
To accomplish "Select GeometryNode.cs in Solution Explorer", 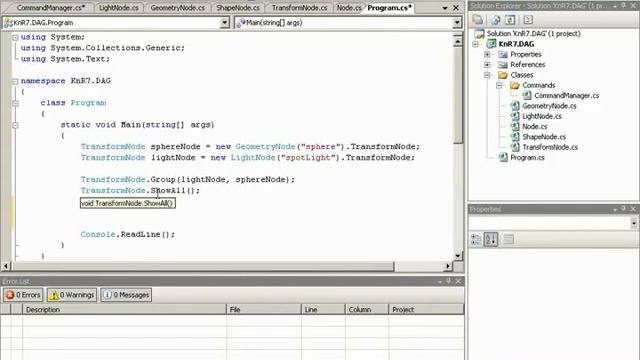I will [x=549, y=106].
